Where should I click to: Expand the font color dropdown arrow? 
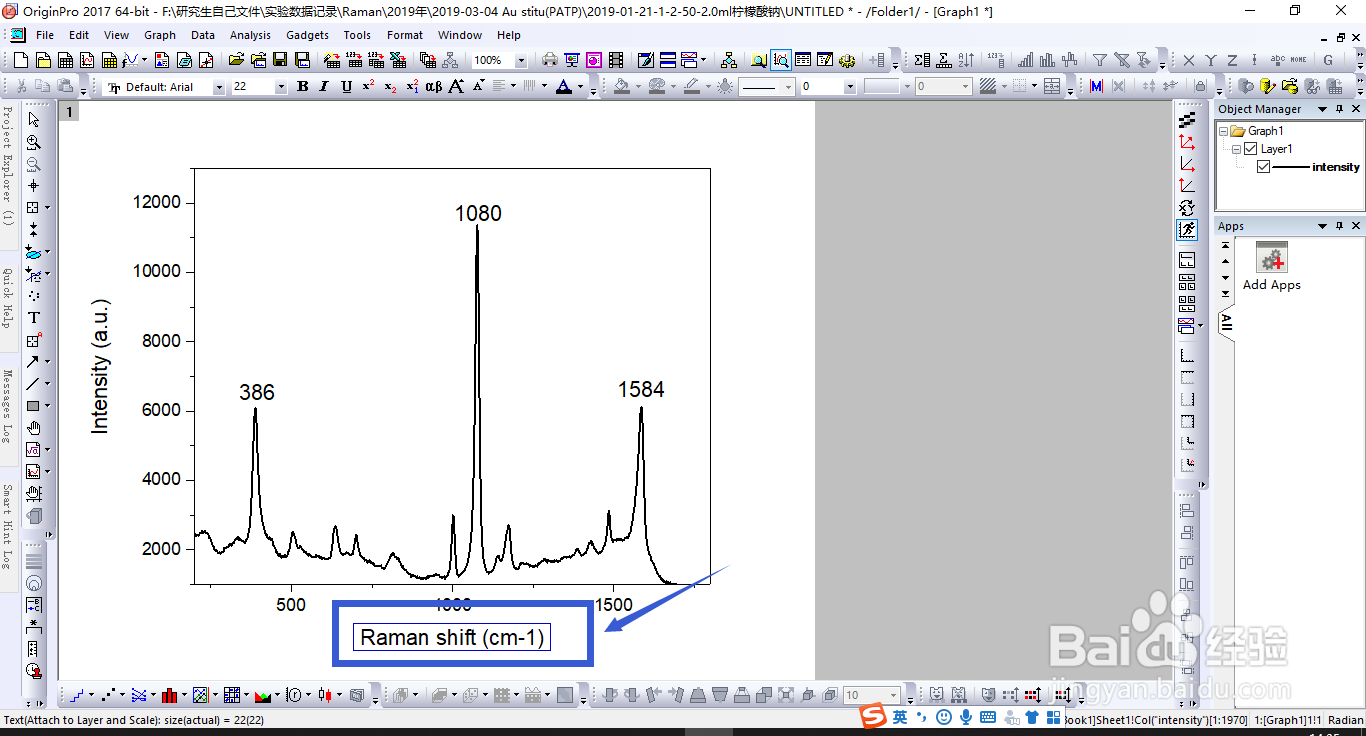580,87
